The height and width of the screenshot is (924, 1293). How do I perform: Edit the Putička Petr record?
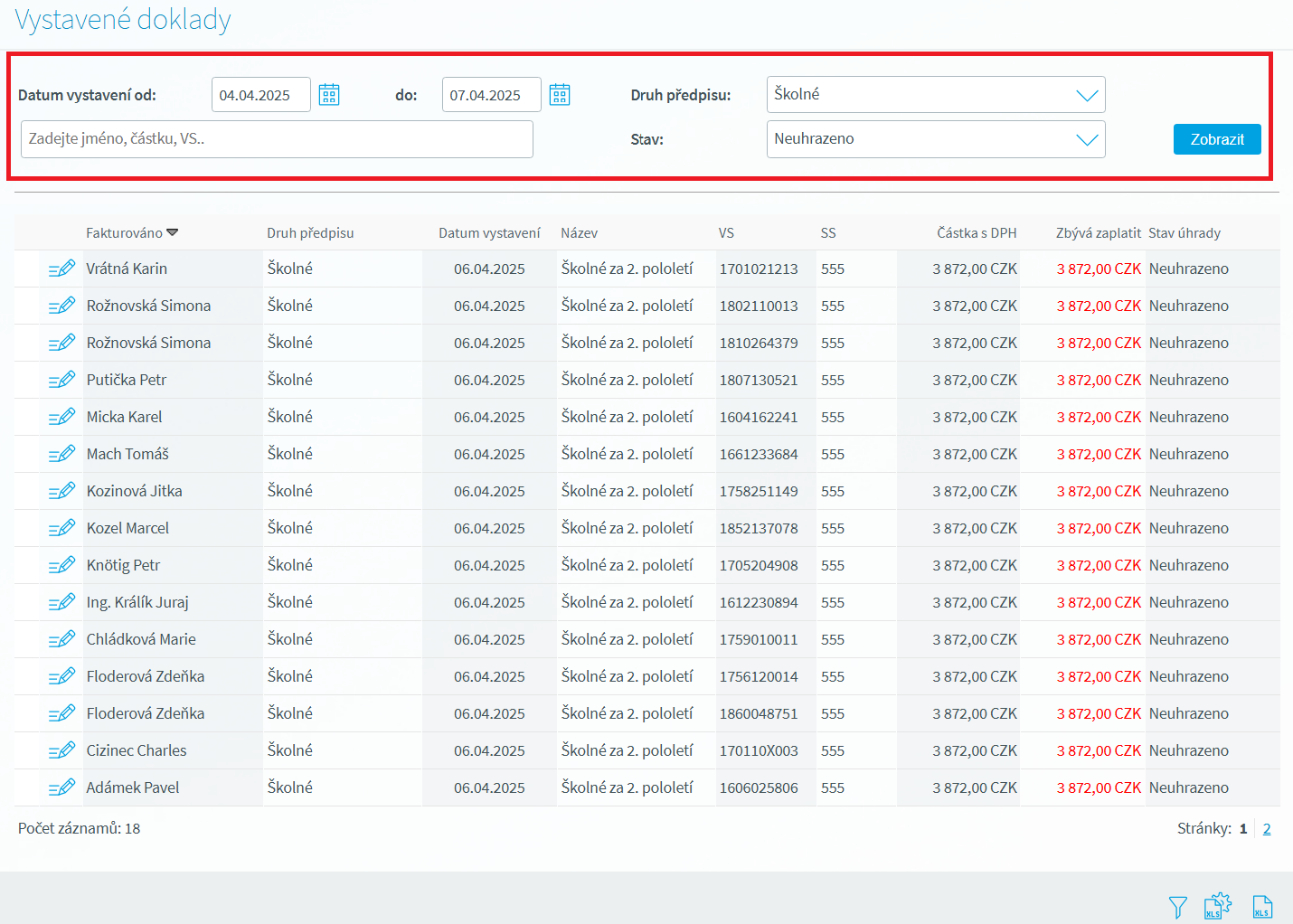pos(61,380)
